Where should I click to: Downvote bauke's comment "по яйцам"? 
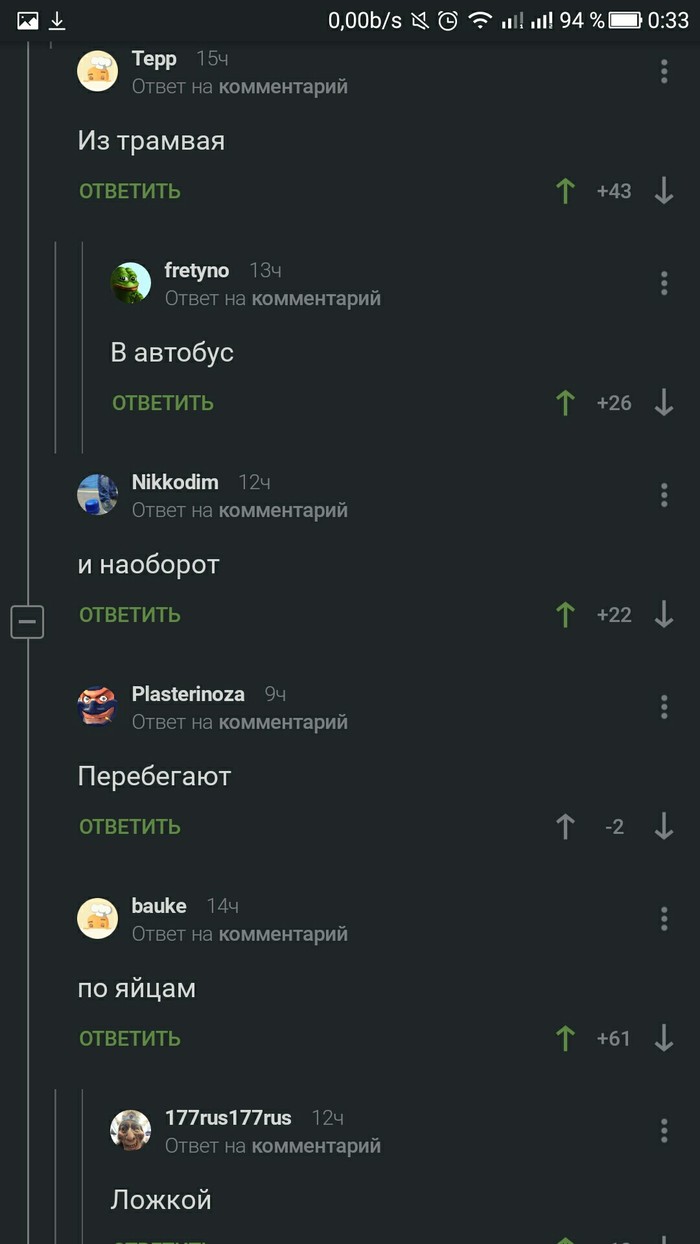click(x=664, y=1039)
